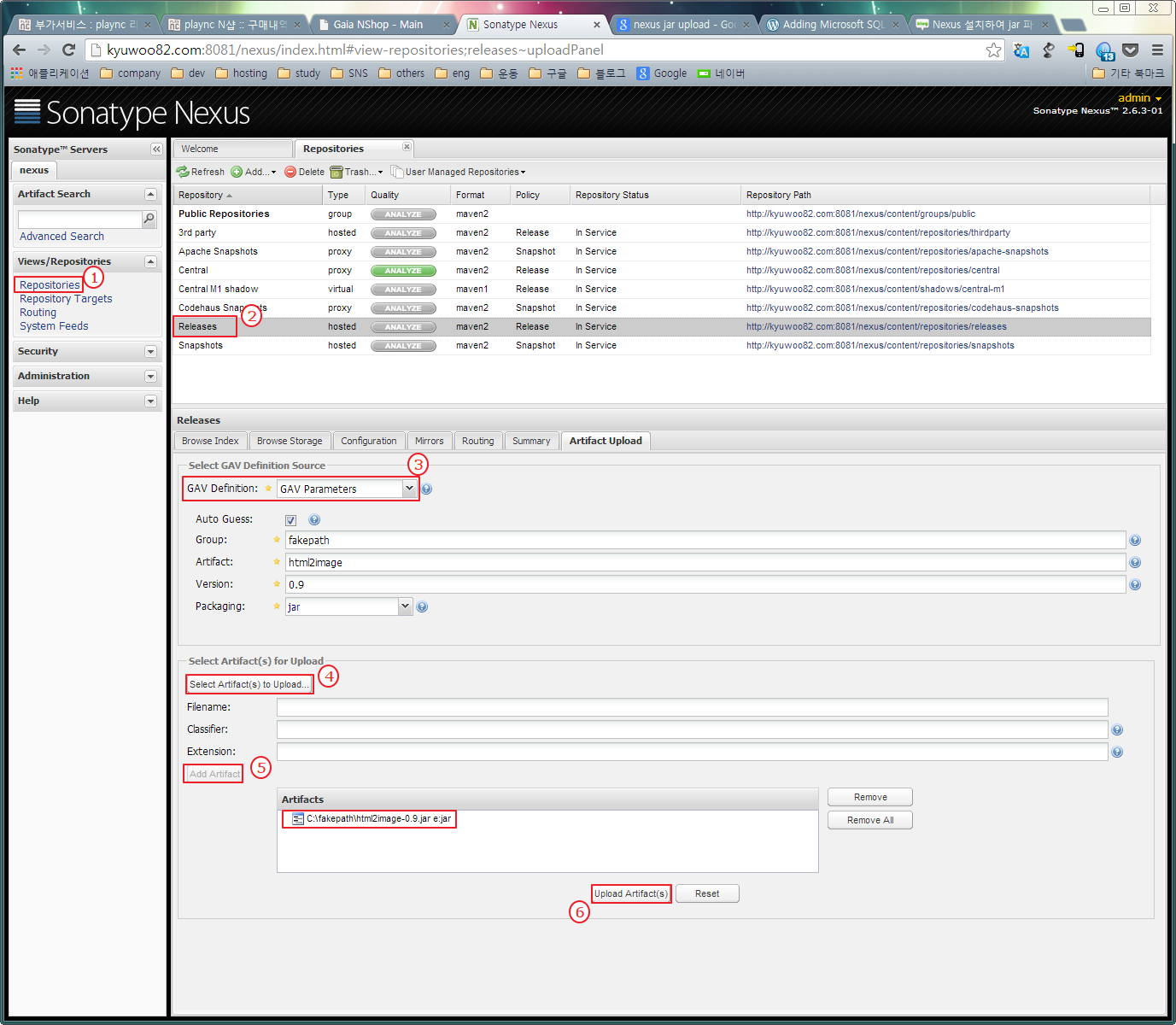The height and width of the screenshot is (1025, 1176).
Task: Collapse the Artifact Search panel
Action: [x=150, y=194]
